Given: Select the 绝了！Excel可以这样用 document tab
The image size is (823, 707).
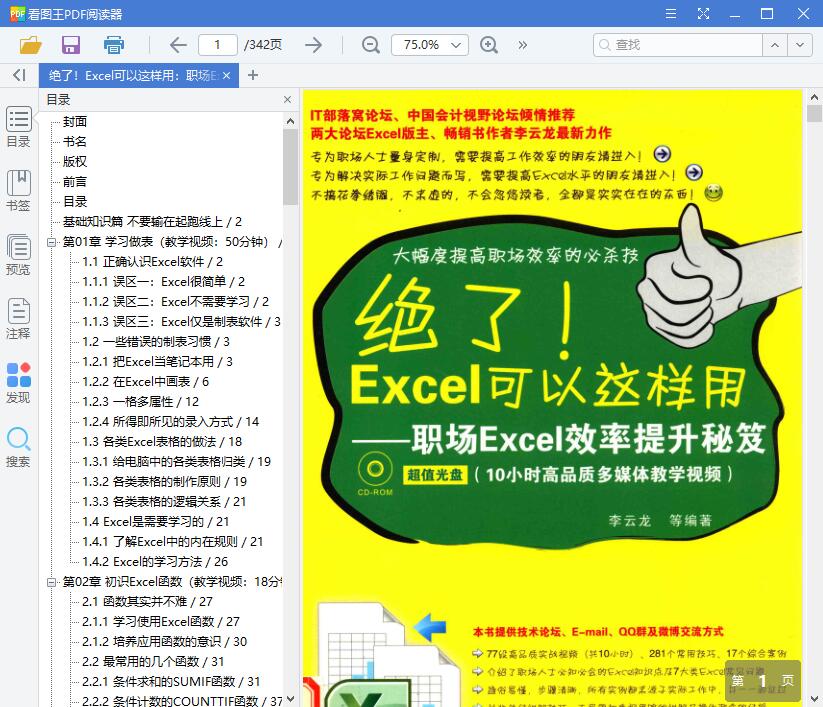Looking at the screenshot, I should [133, 76].
